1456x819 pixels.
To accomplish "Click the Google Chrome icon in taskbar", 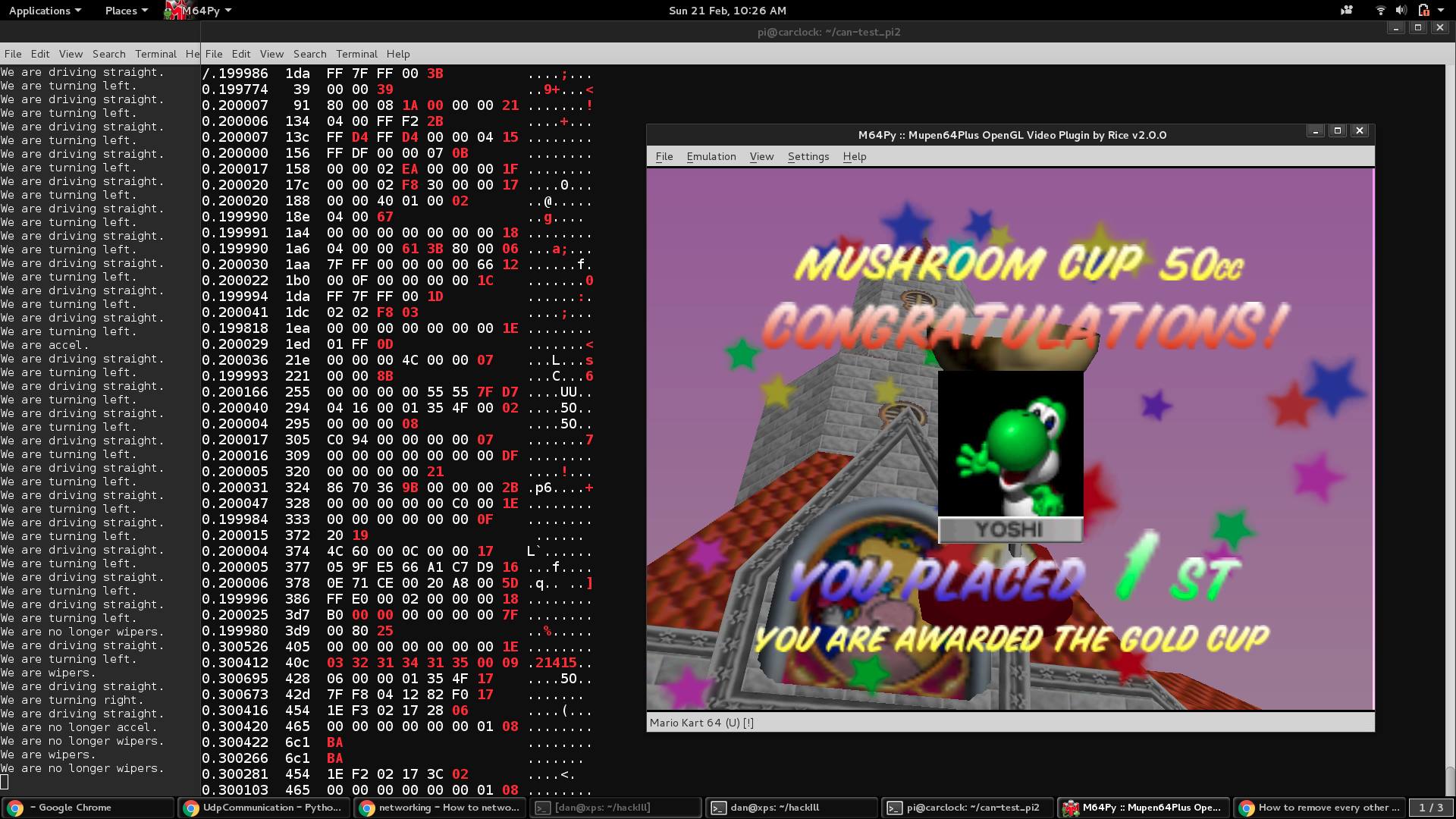I will pyautogui.click(x=16, y=808).
